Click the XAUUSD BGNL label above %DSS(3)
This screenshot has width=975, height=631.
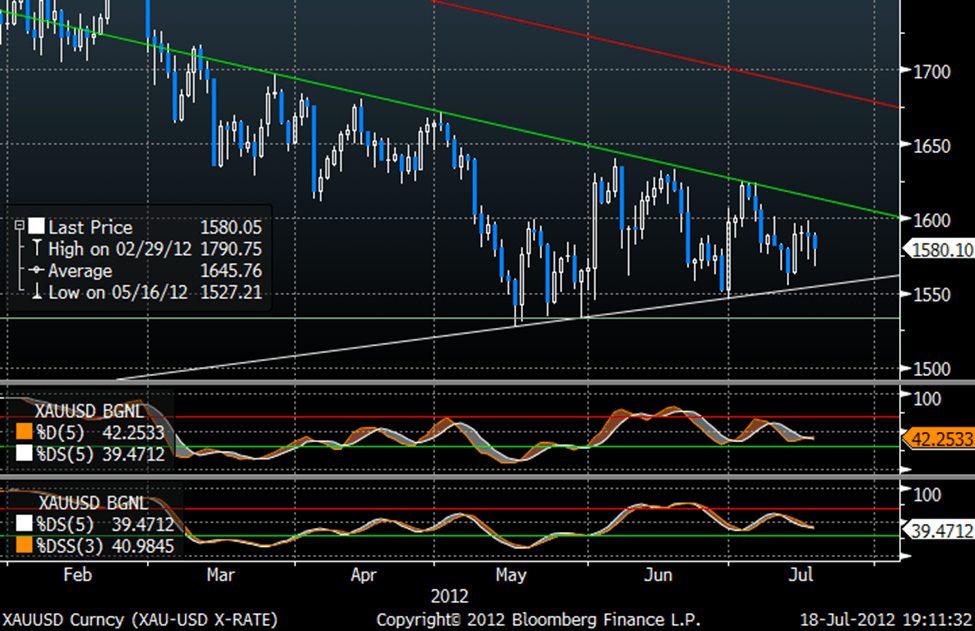pyautogui.click(x=93, y=502)
